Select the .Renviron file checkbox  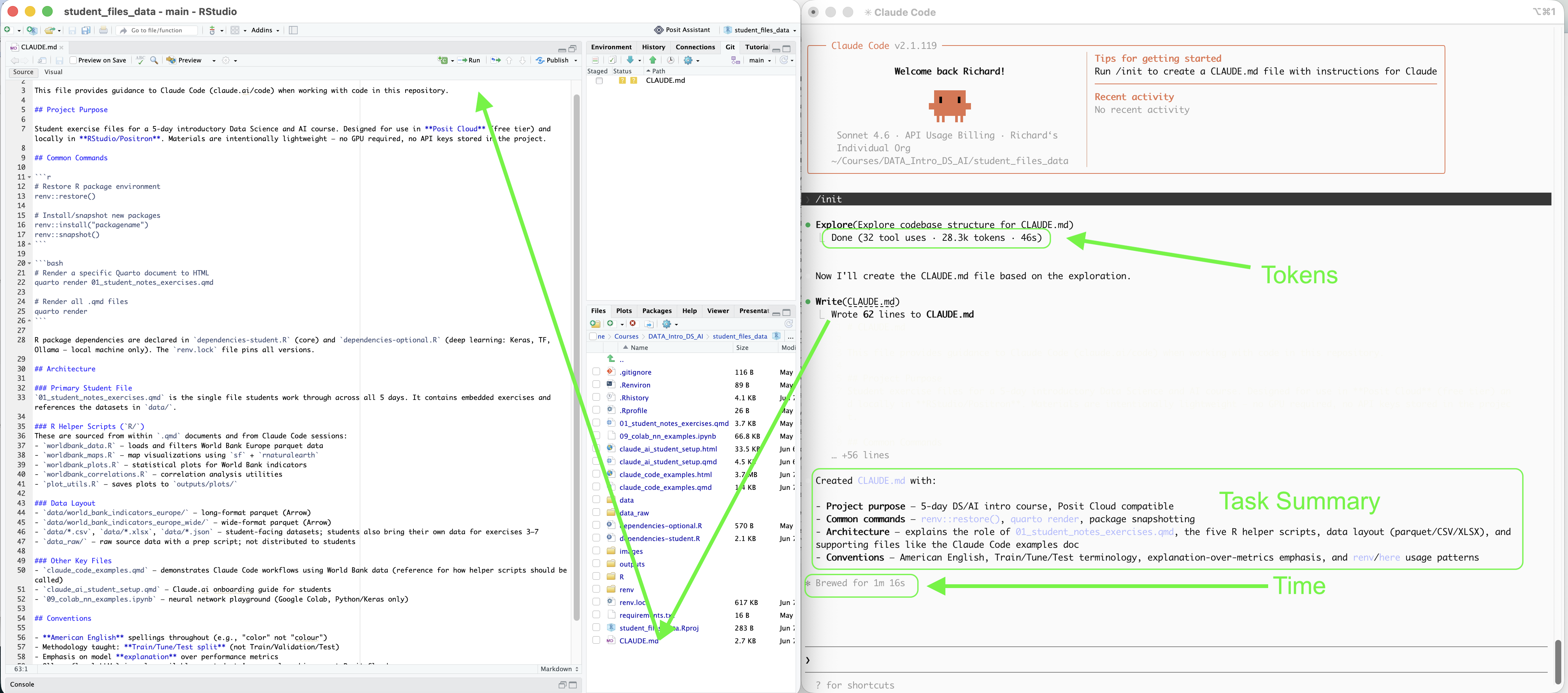(597, 385)
